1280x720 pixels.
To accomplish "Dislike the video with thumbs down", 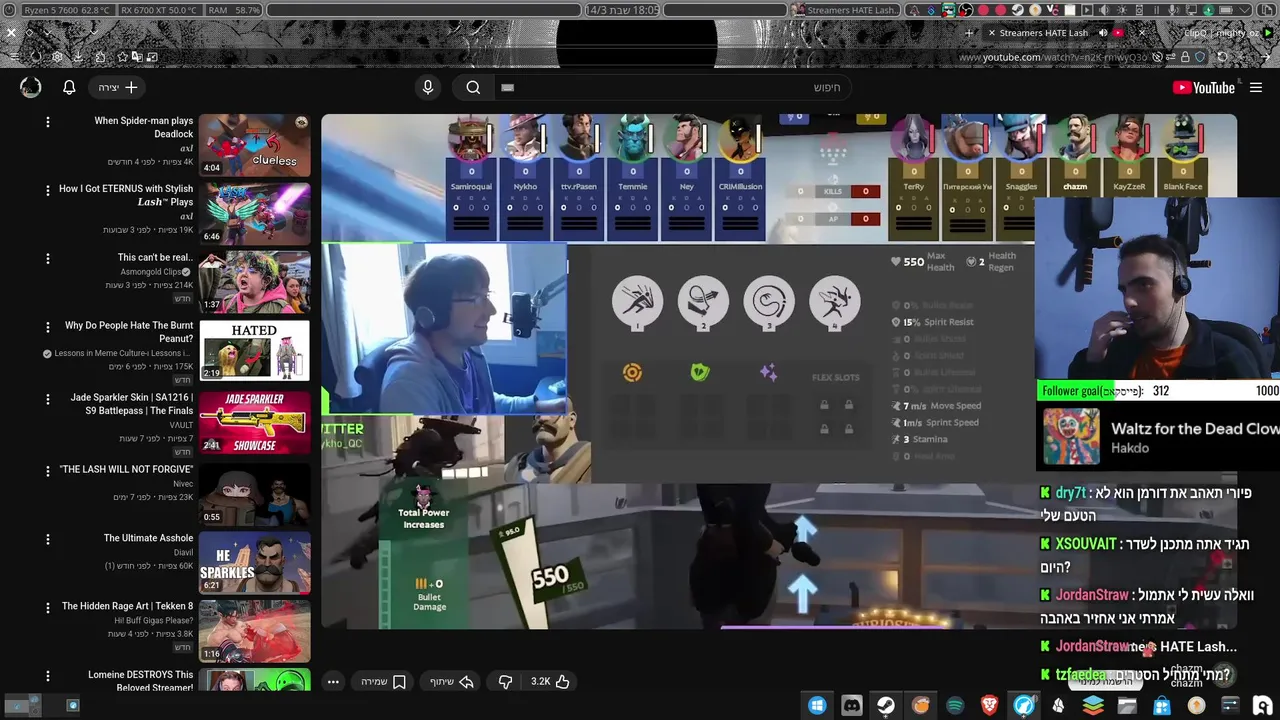I will pos(505,681).
